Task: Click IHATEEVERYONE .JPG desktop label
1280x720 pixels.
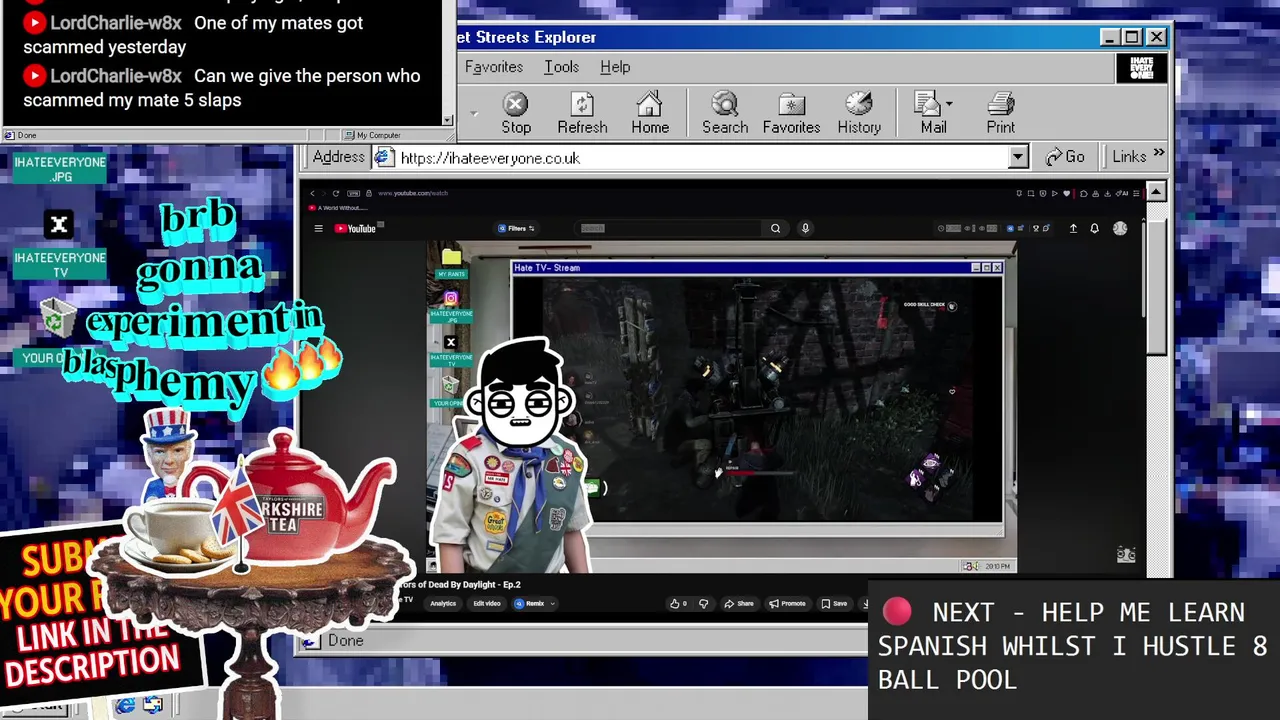Action: point(60,169)
